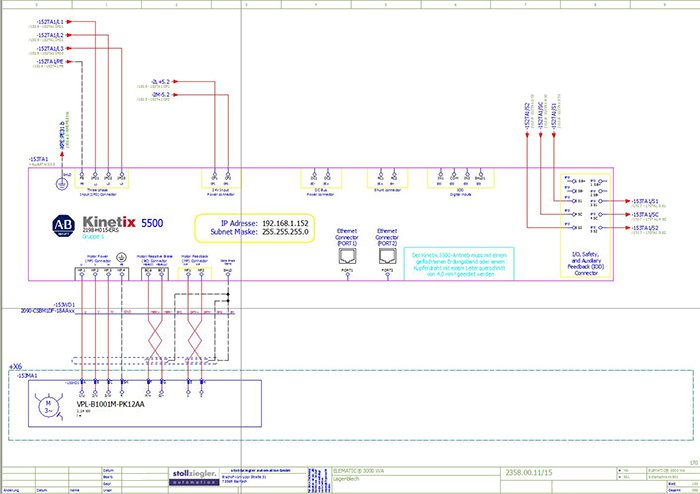This screenshot has width=700, height=494.
Task: Click the Gruppe 1 text under Kinetix
Action: click(93, 237)
